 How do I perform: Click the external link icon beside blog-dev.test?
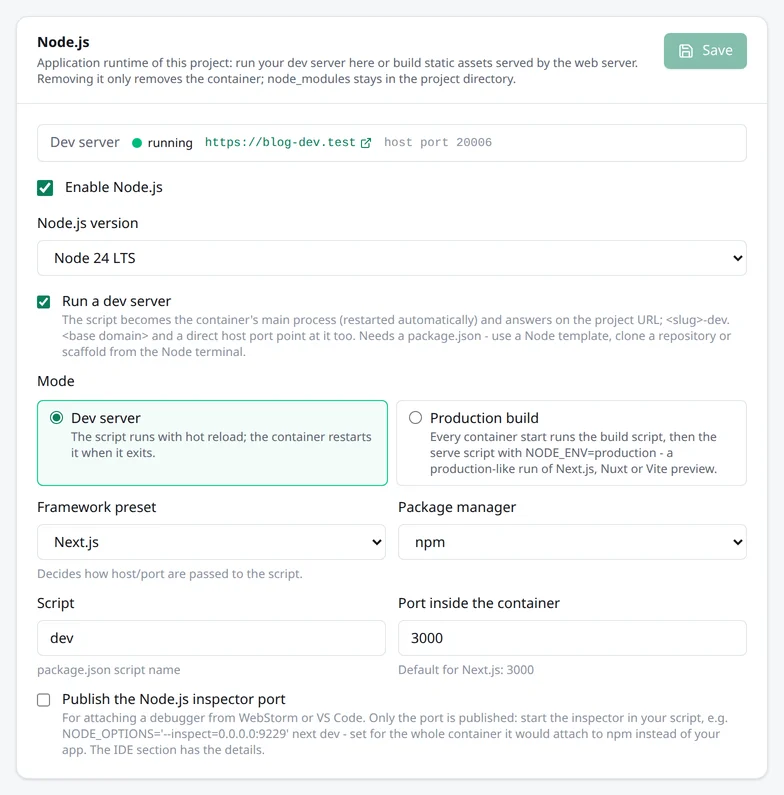pos(366,143)
